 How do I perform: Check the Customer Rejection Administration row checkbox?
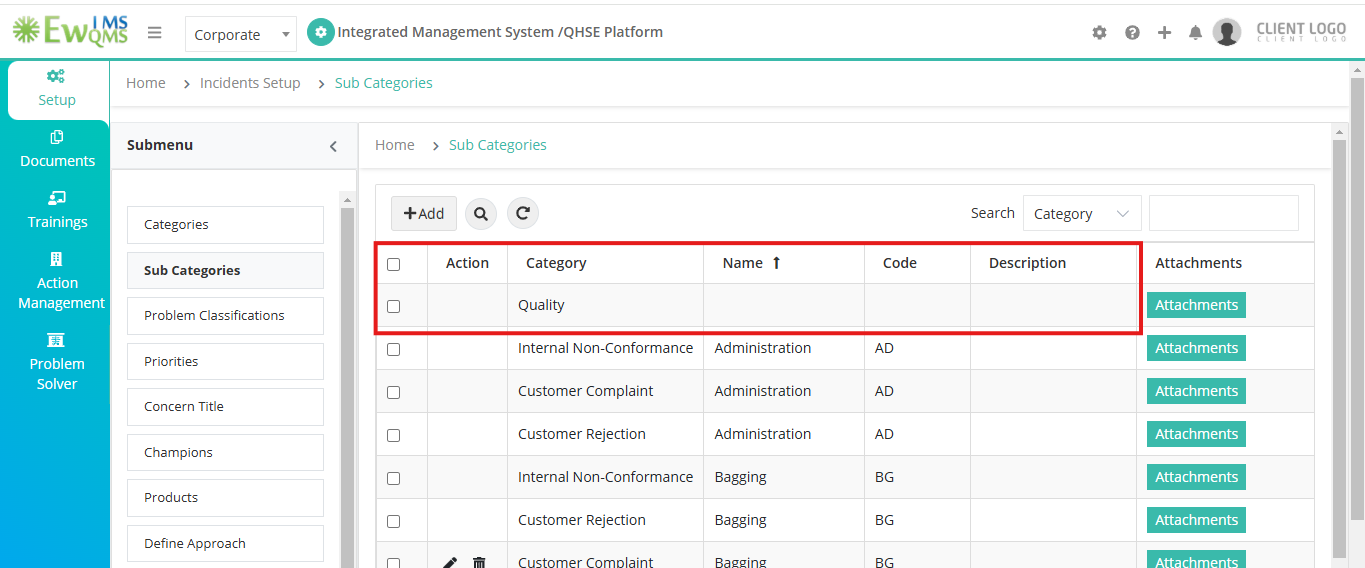tap(393, 435)
